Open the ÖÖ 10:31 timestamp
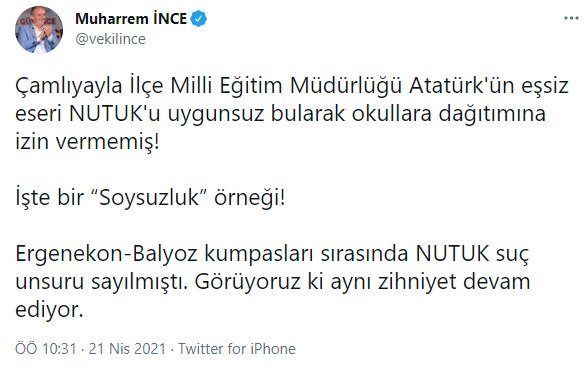The width and height of the screenshot is (584, 369). click(x=46, y=349)
